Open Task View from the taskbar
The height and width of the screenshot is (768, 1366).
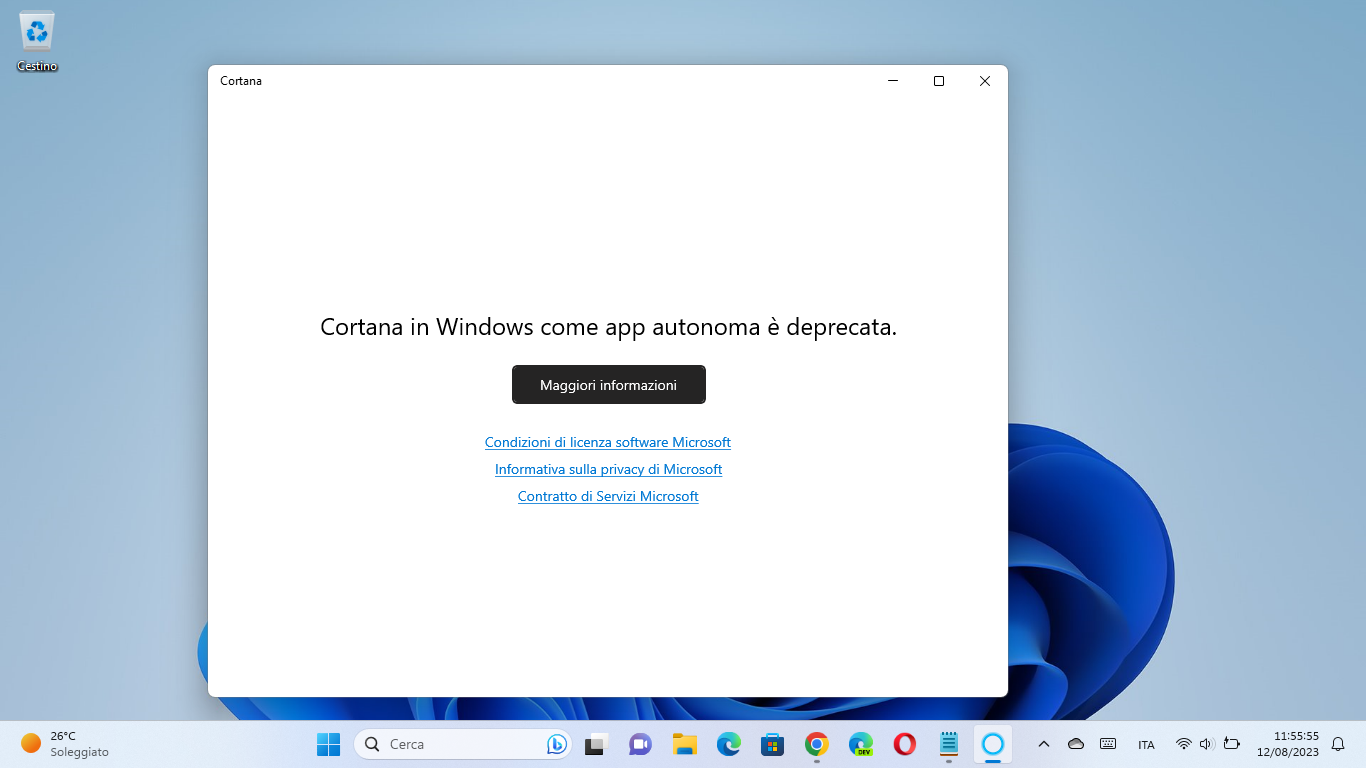[x=597, y=744]
